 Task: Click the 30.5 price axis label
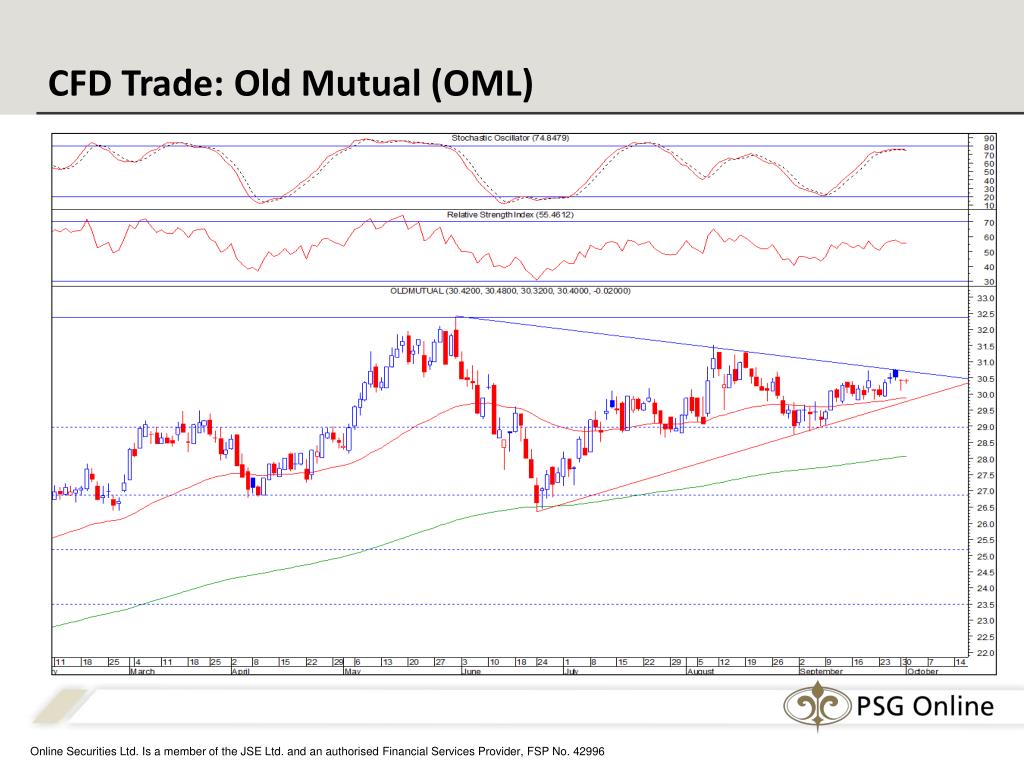tap(985, 379)
